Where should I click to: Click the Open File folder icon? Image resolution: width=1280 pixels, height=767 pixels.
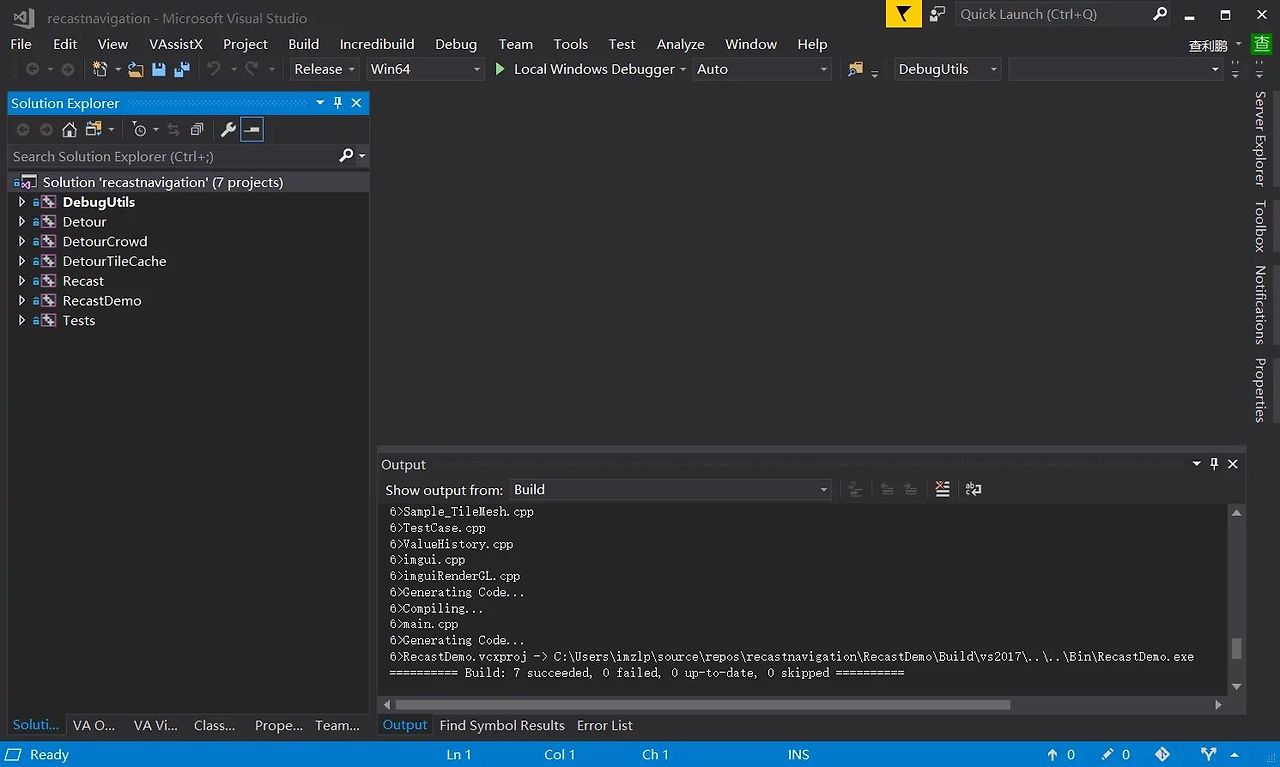(135, 69)
